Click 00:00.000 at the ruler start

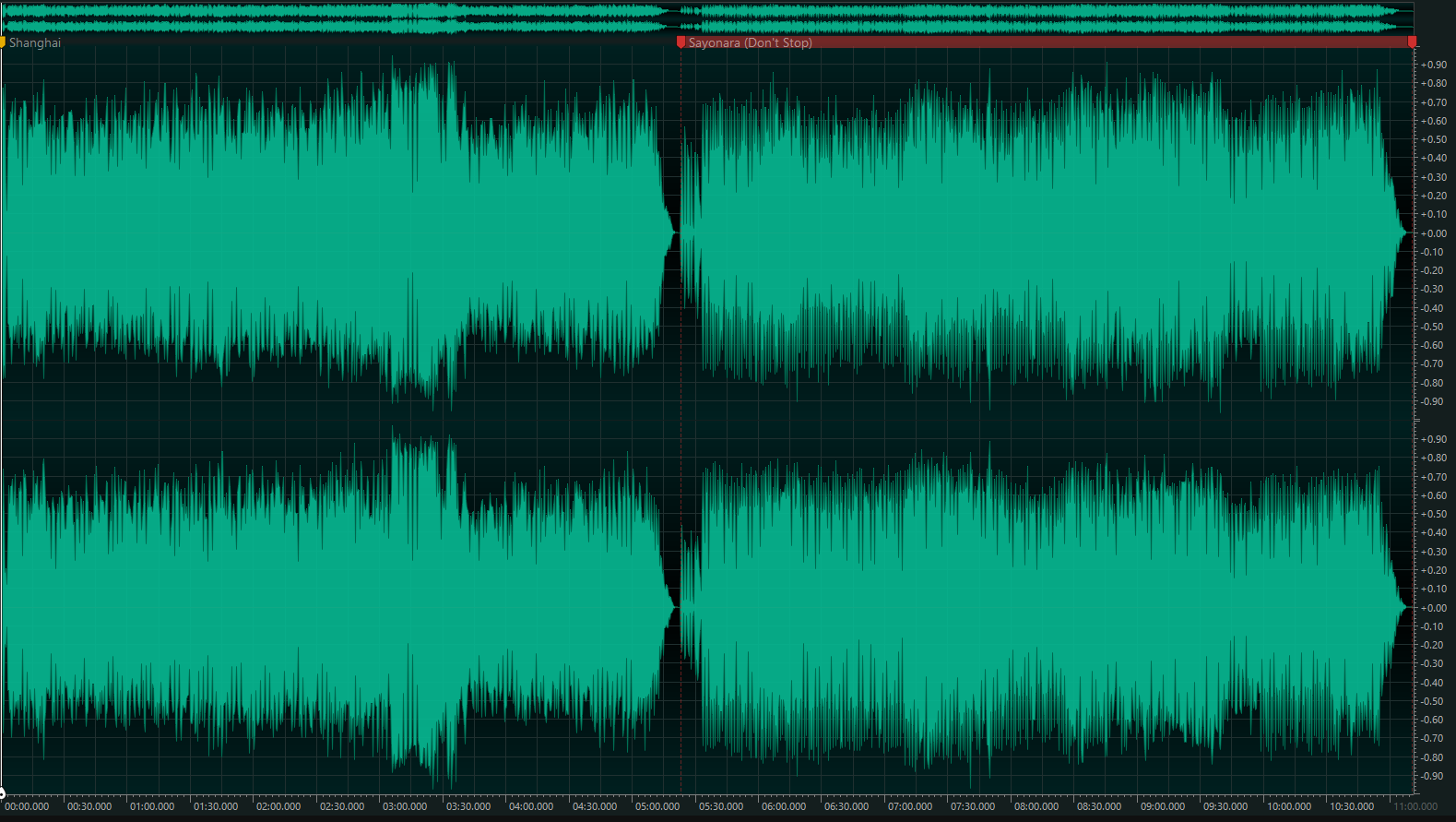pyautogui.click(x=27, y=806)
